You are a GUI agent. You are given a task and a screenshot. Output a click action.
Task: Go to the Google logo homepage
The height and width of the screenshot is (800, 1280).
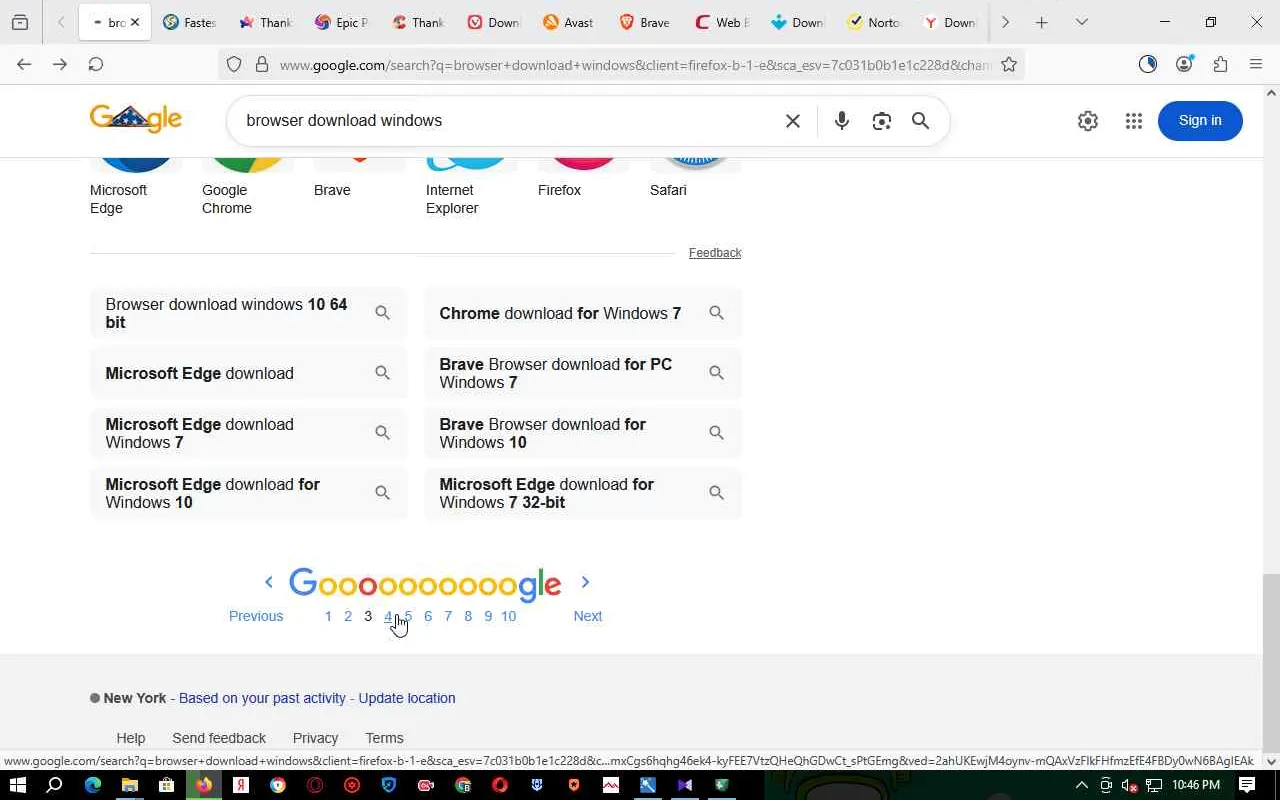[136, 119]
